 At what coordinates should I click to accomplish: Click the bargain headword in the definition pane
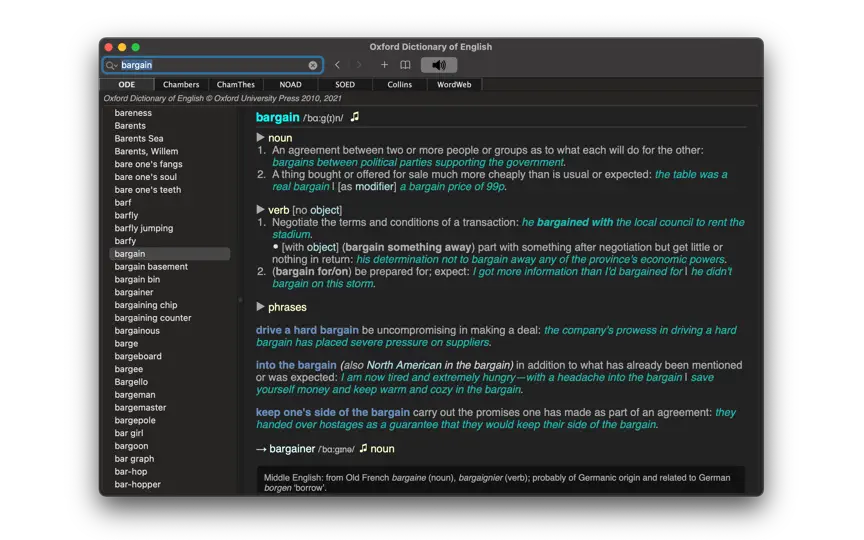(278, 117)
